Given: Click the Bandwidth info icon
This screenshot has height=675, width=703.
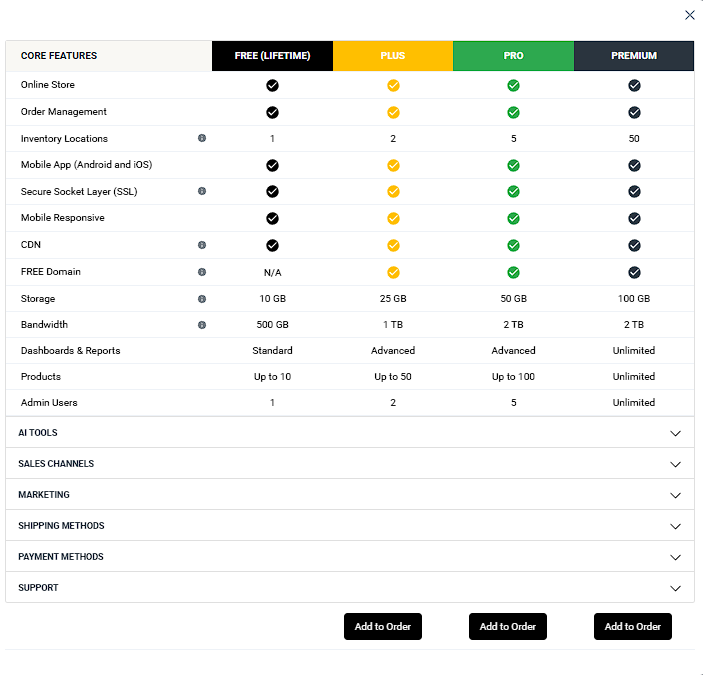Looking at the screenshot, I should coord(202,325).
